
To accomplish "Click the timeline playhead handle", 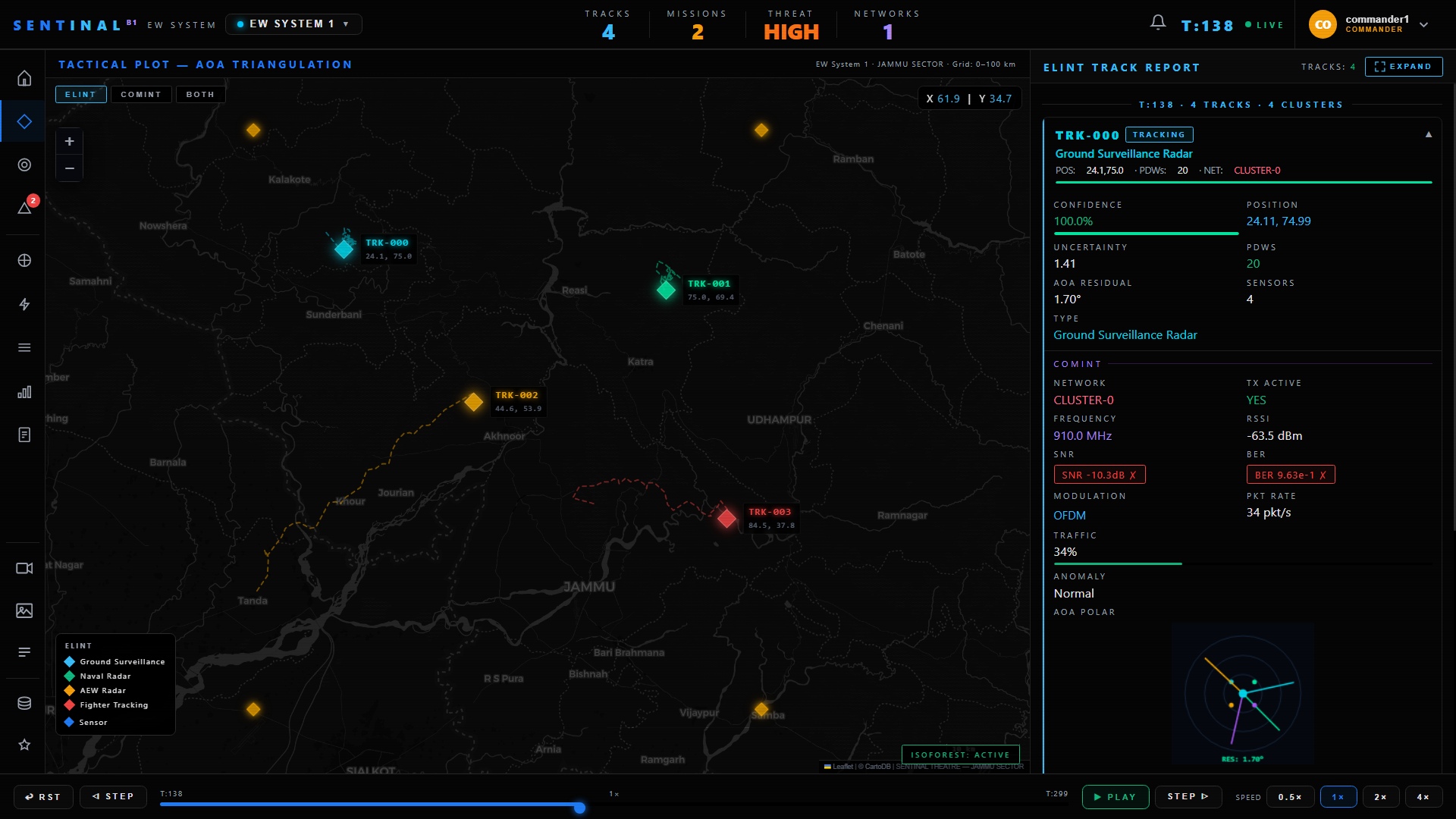I will pyautogui.click(x=579, y=808).
